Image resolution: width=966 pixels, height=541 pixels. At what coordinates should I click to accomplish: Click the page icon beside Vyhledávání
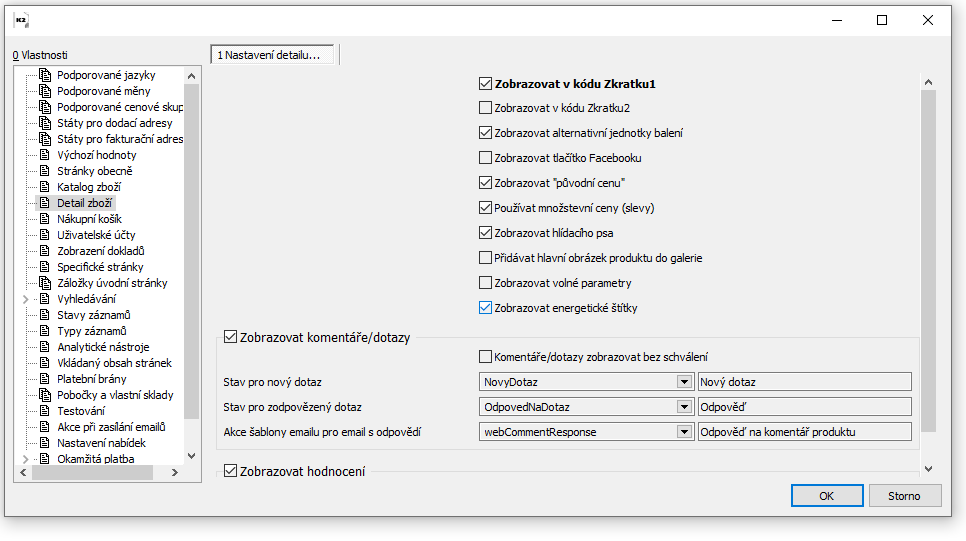44,299
